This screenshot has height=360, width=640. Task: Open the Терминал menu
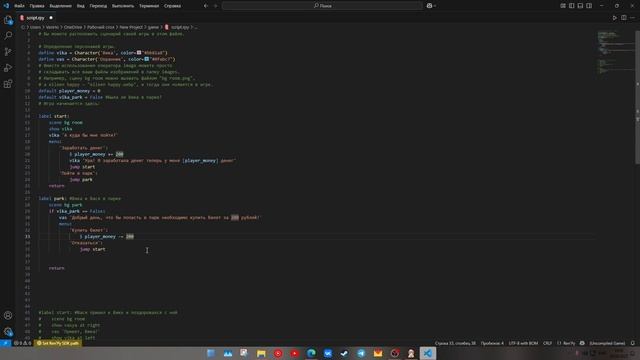[x=149, y=6]
